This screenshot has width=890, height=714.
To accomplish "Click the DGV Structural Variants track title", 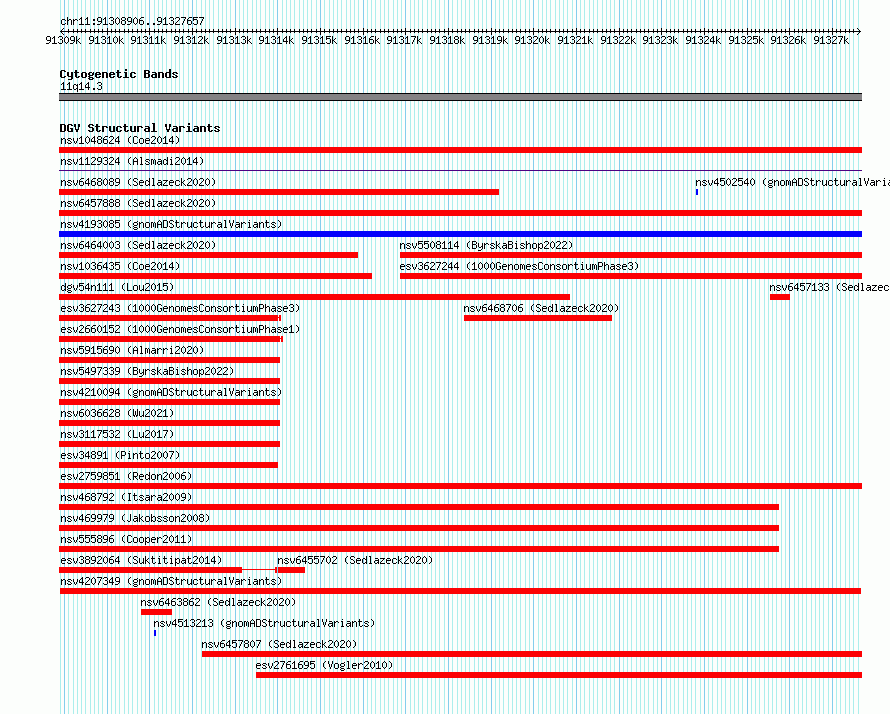I will click(140, 128).
